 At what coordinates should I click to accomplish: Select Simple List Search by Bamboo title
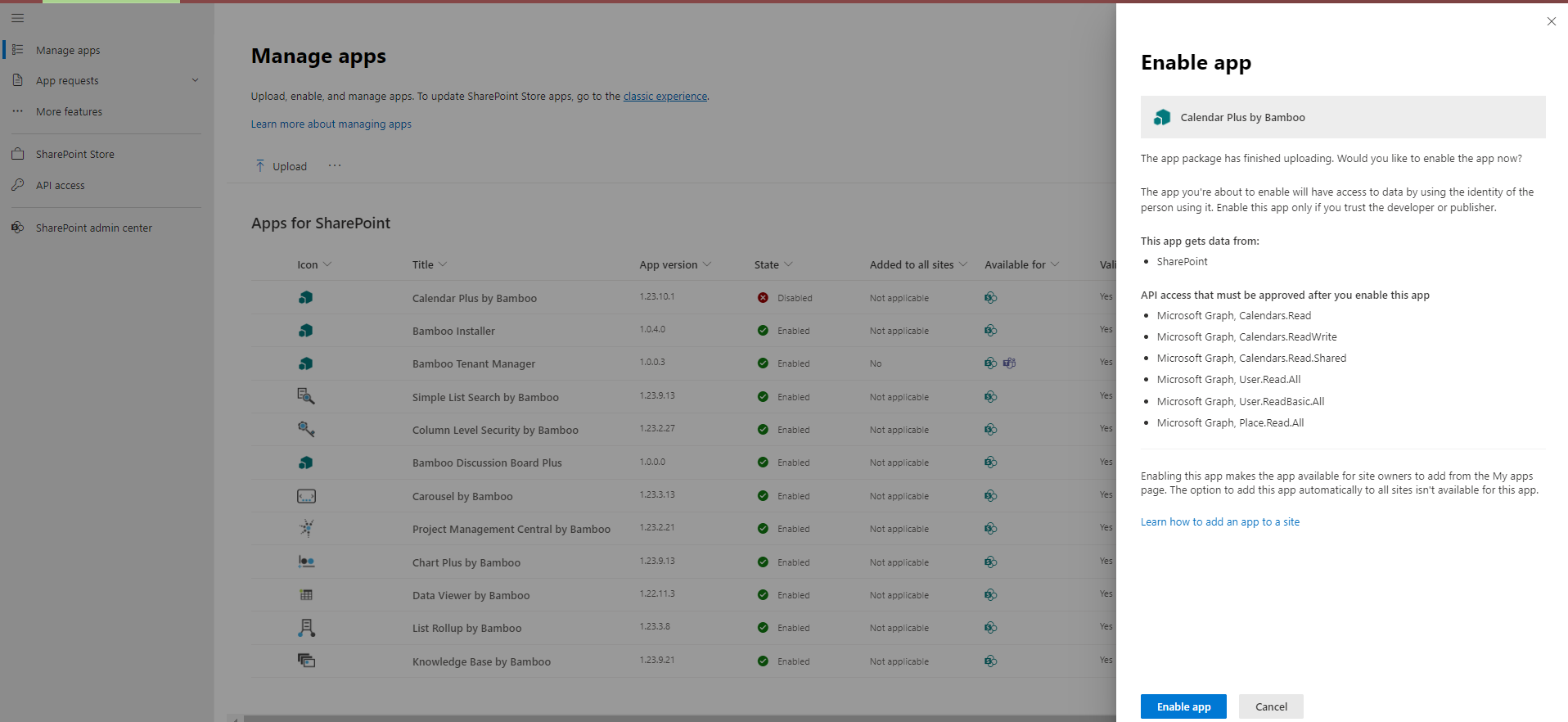tap(485, 397)
